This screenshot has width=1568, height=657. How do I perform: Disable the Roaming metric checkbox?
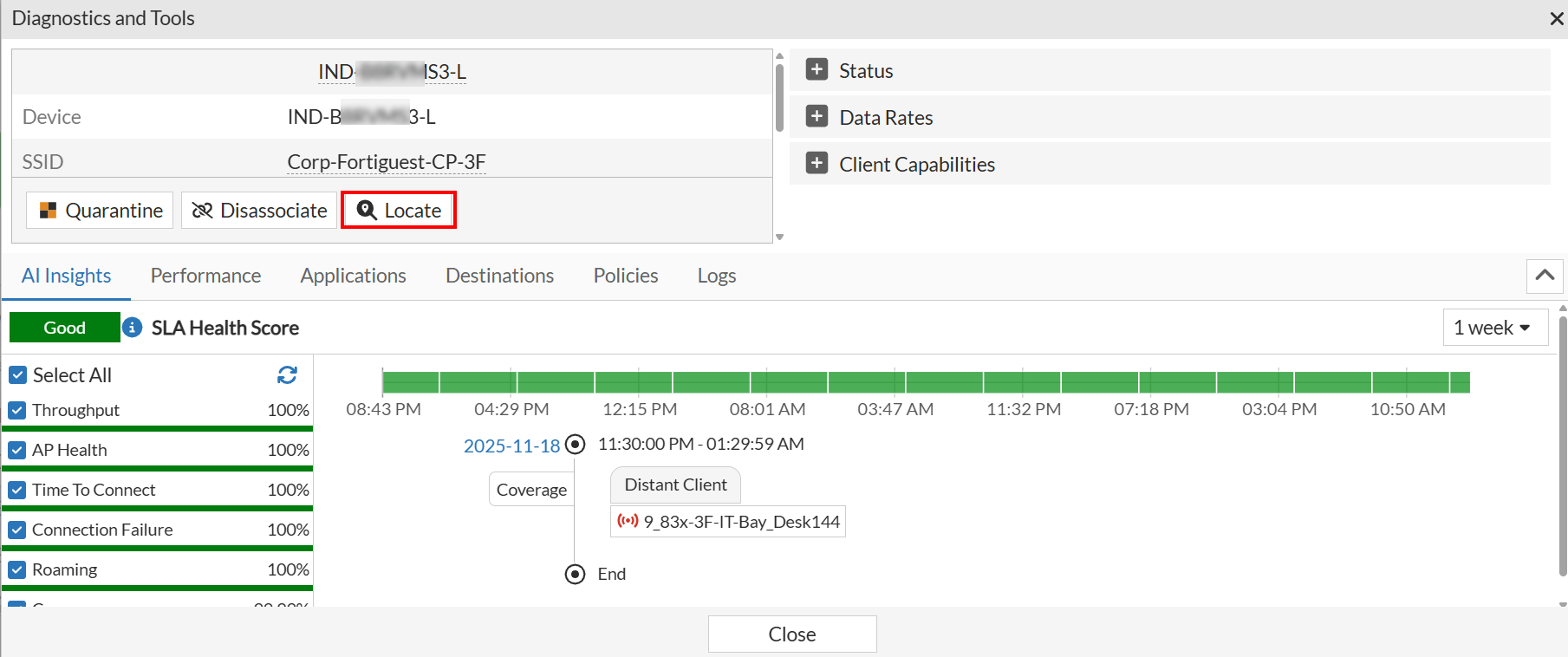point(17,569)
